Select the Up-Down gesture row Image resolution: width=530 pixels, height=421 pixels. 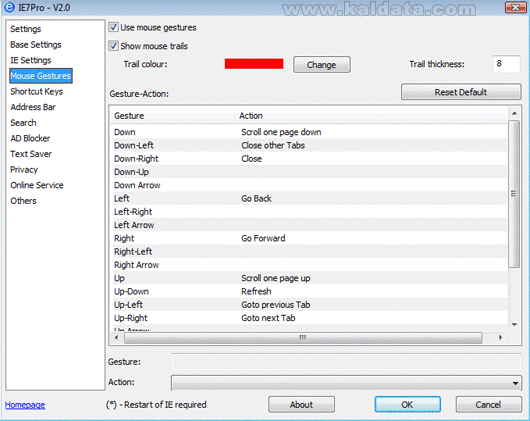(x=309, y=291)
